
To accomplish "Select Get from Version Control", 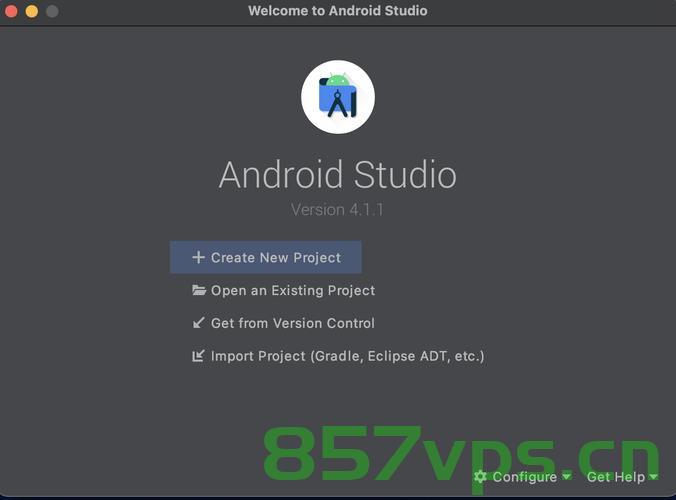I will (x=283, y=323).
